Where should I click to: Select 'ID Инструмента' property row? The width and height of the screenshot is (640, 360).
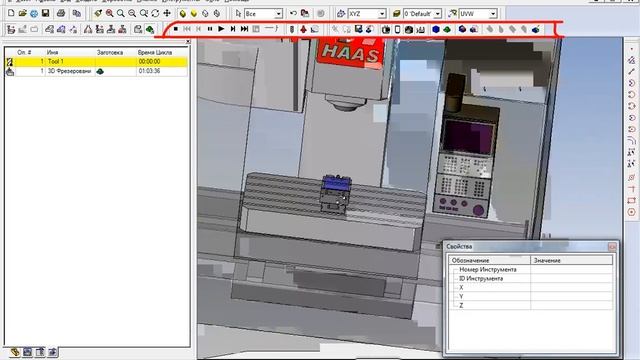click(x=531, y=278)
